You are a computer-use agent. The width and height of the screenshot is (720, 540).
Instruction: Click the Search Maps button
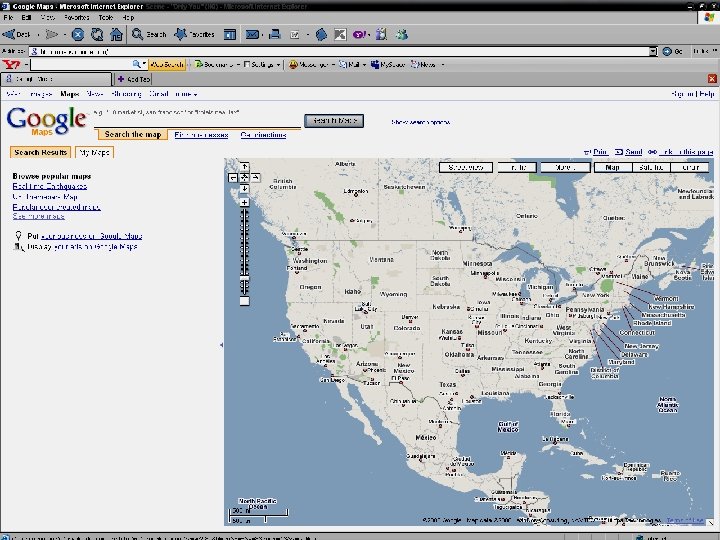[334, 121]
